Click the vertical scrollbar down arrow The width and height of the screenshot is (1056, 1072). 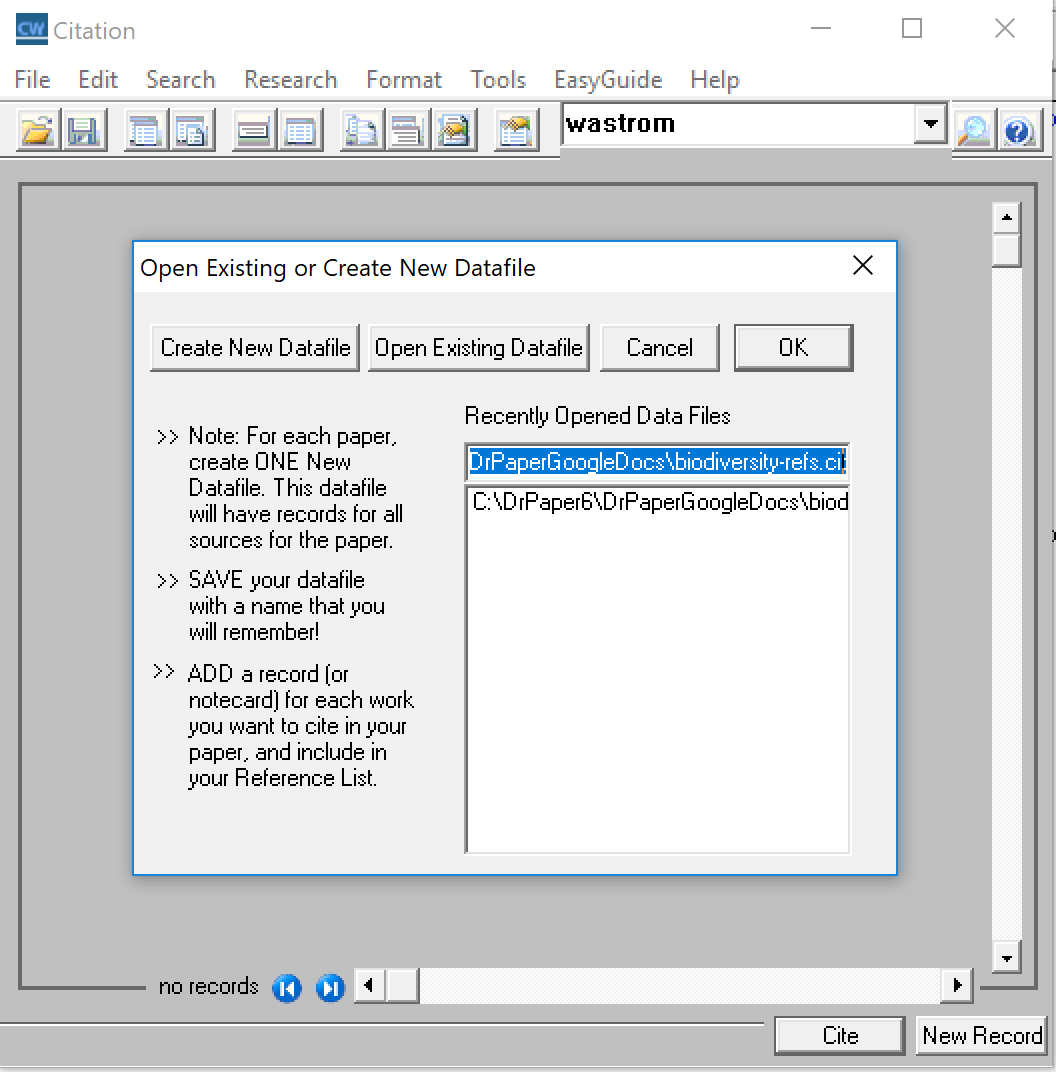point(1006,957)
